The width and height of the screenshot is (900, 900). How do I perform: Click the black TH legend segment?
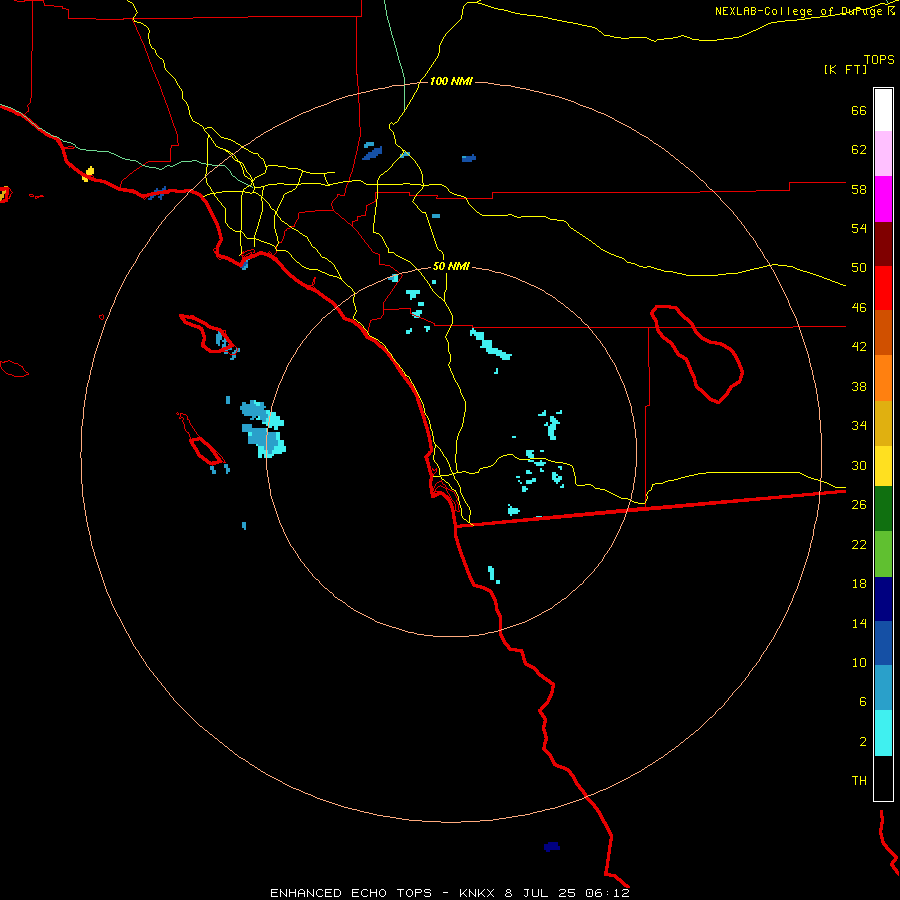tap(883, 778)
